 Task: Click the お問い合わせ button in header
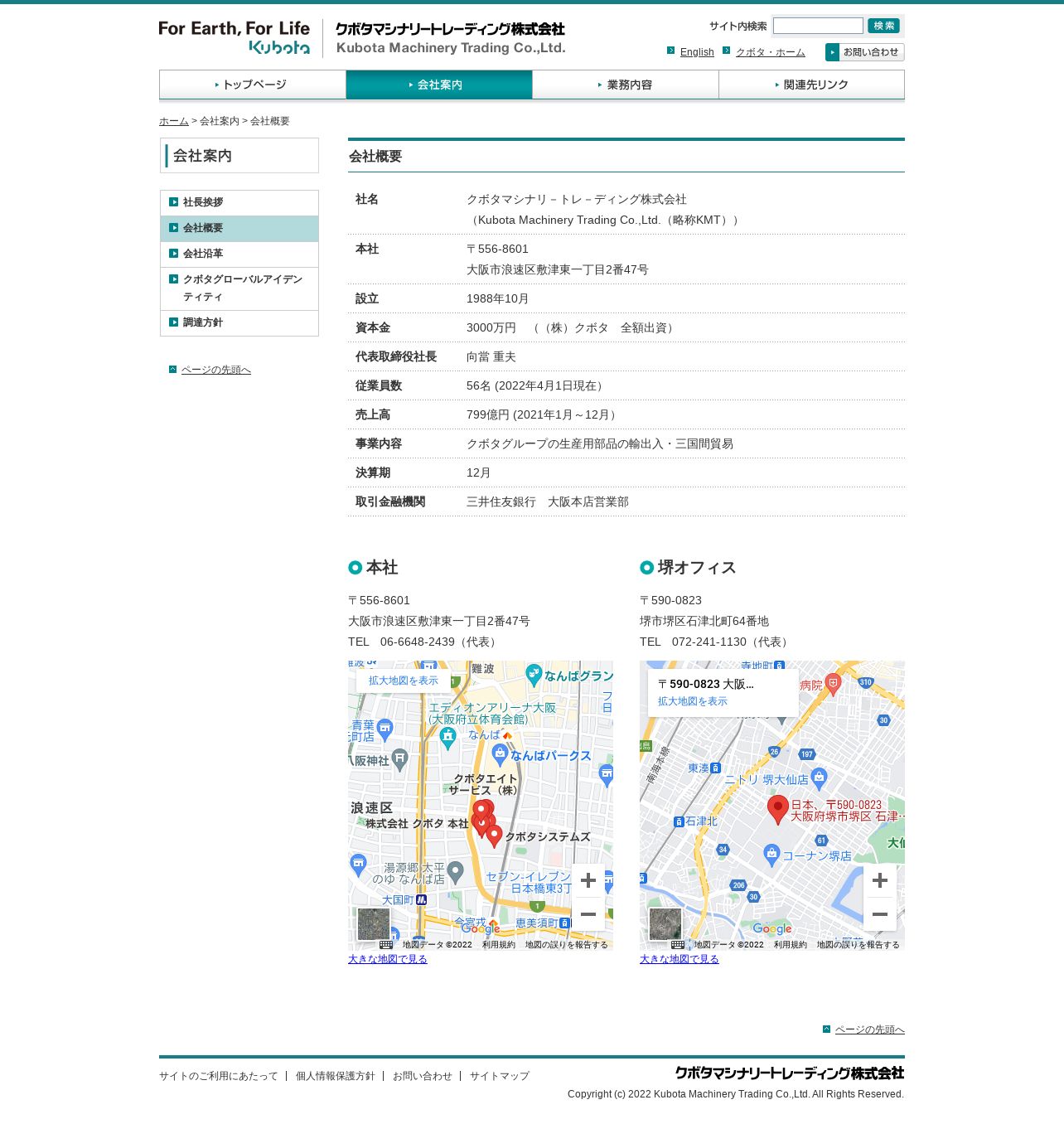click(864, 52)
